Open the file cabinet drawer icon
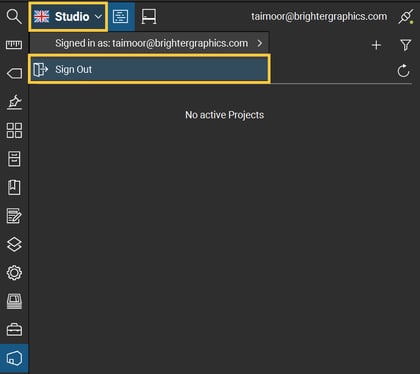Viewport: 420px width, 374px height. tap(14, 159)
